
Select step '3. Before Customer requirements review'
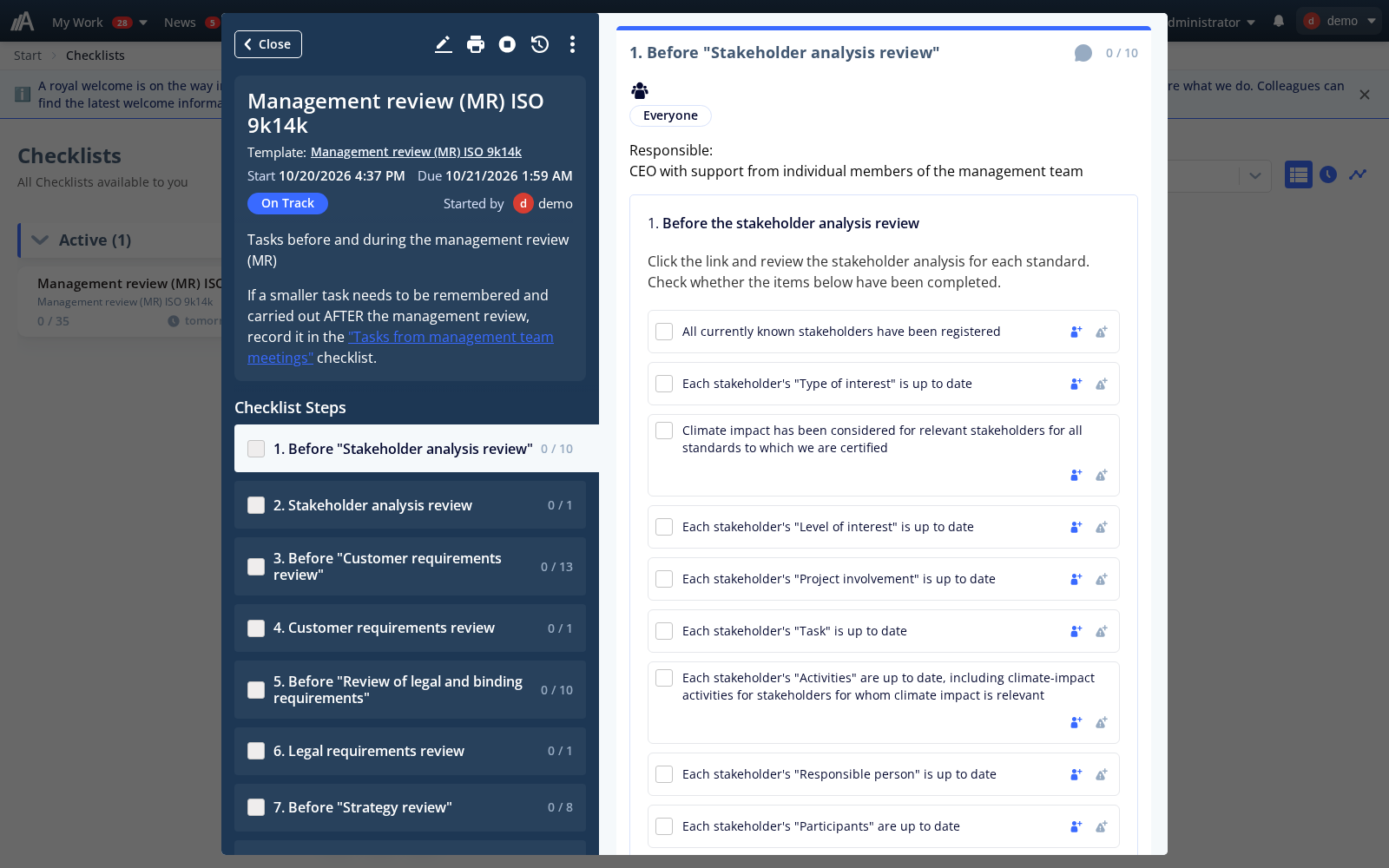click(410, 567)
